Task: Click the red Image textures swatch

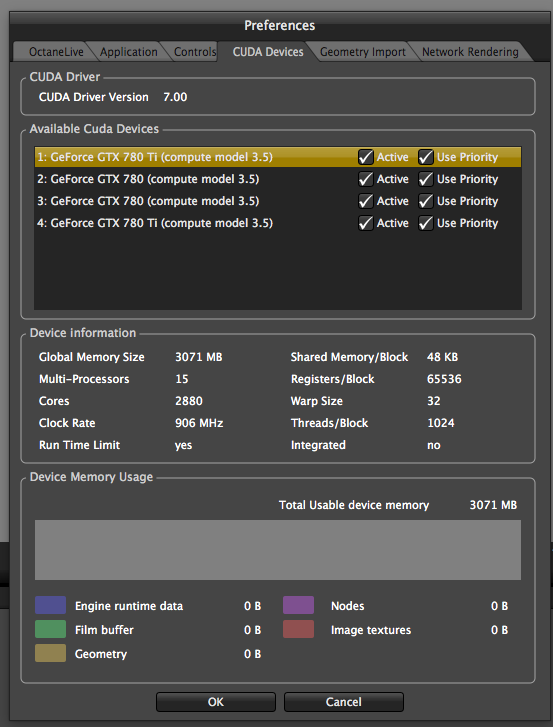Action: [299, 630]
